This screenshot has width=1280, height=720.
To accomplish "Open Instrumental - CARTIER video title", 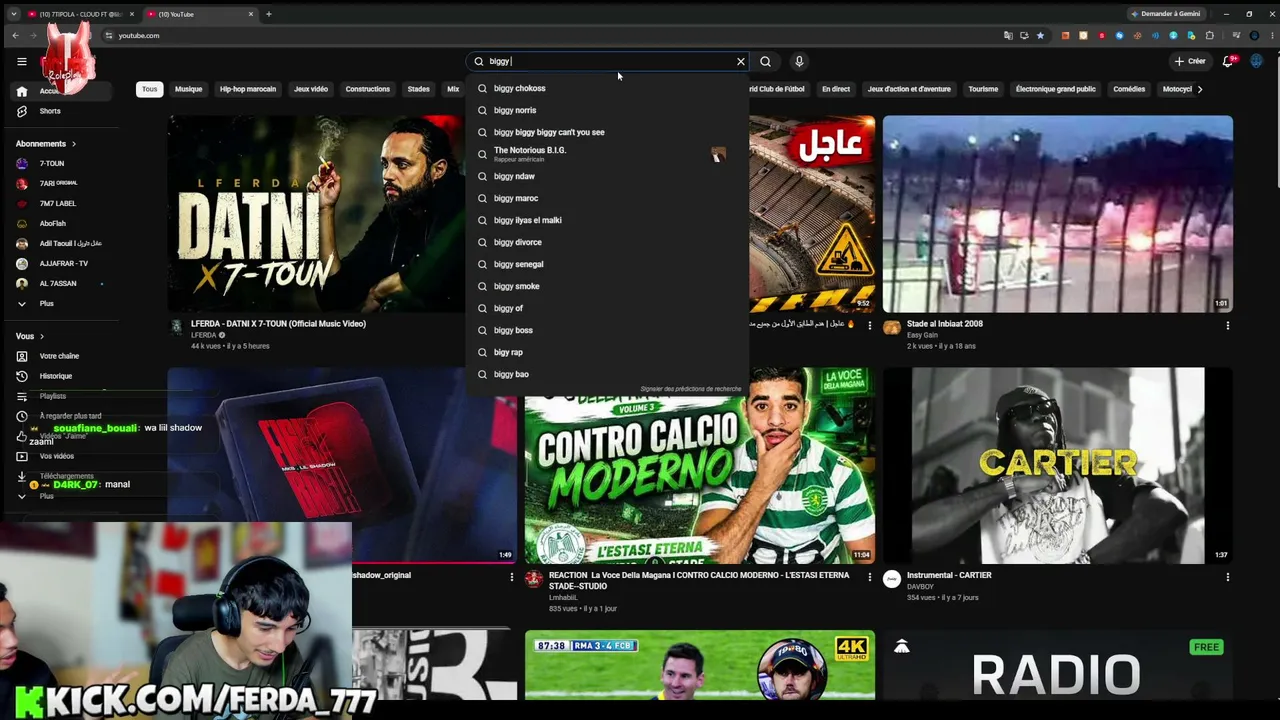I will point(948,576).
